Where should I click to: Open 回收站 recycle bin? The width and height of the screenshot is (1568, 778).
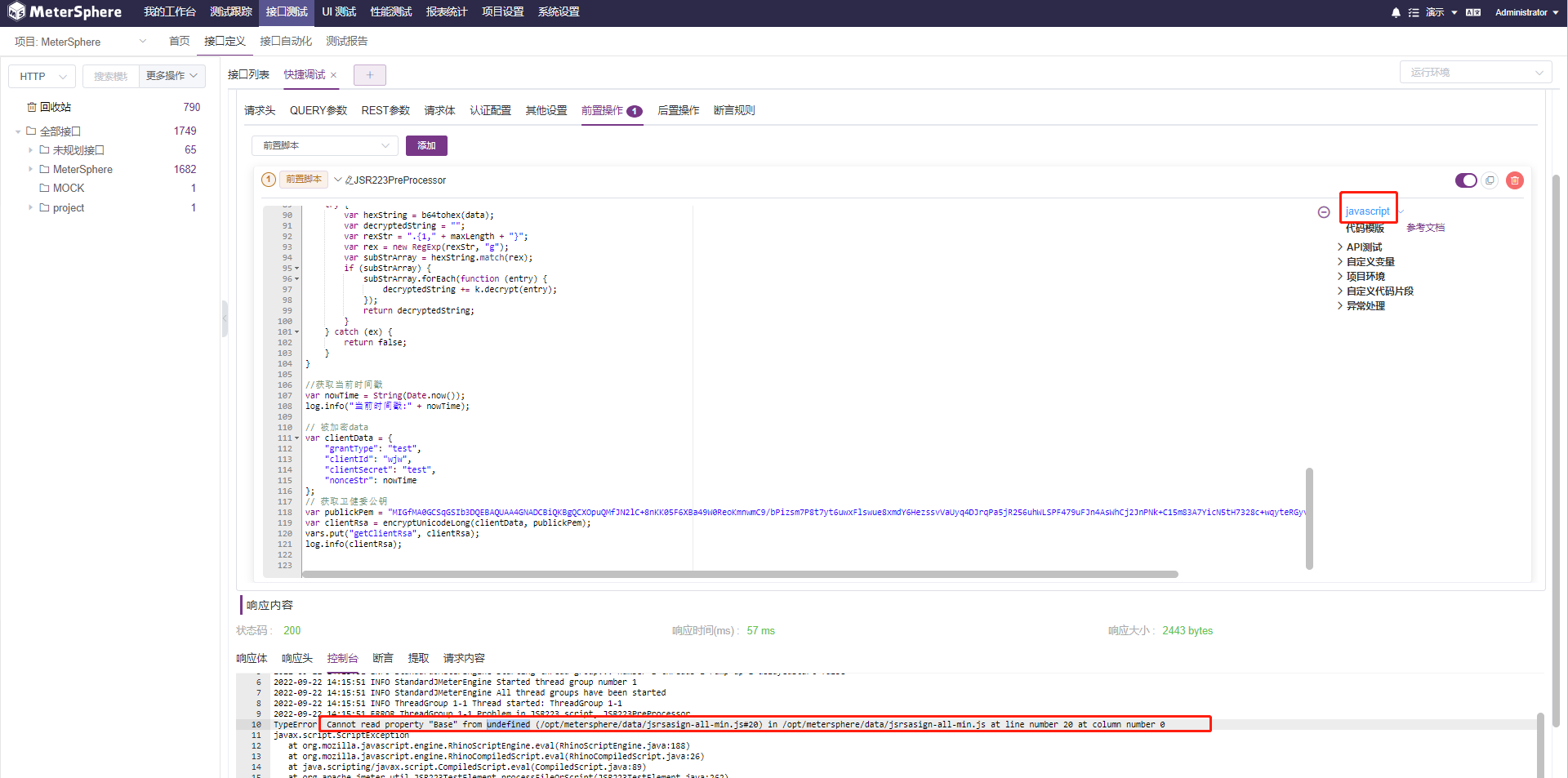tap(51, 106)
